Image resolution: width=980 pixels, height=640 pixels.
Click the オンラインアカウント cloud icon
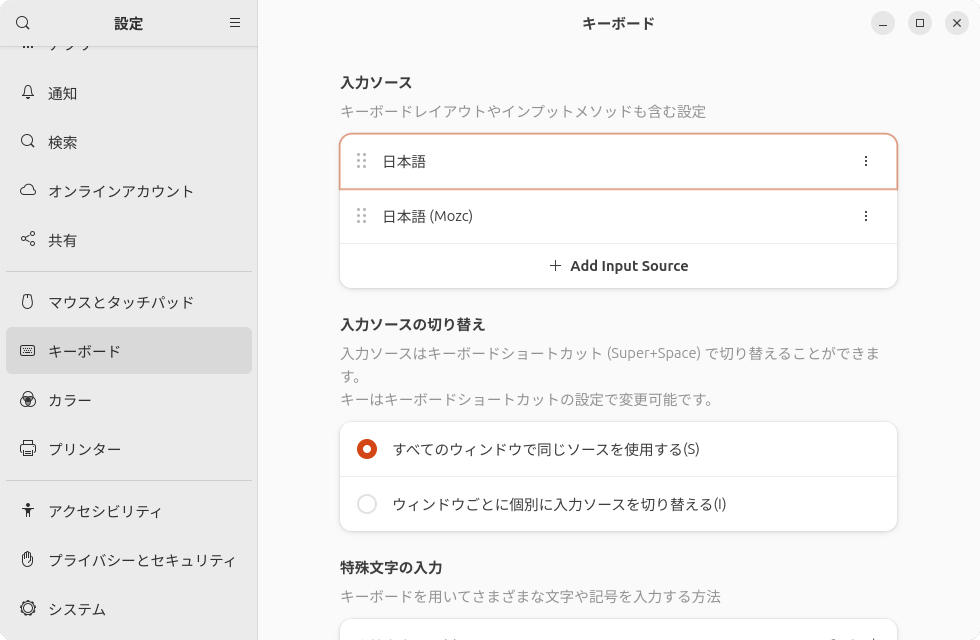(28, 191)
